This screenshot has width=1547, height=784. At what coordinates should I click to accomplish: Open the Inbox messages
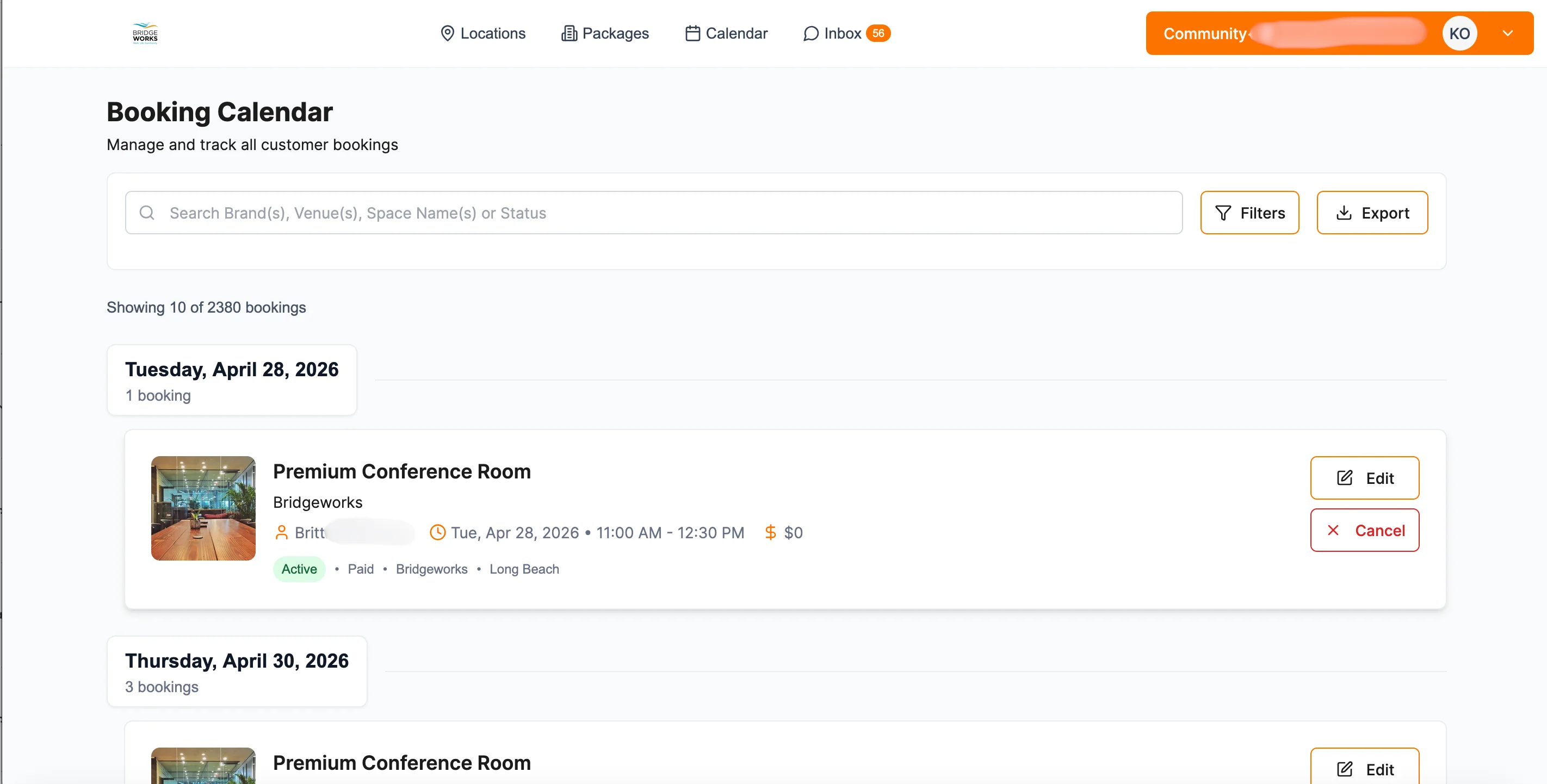coord(832,34)
